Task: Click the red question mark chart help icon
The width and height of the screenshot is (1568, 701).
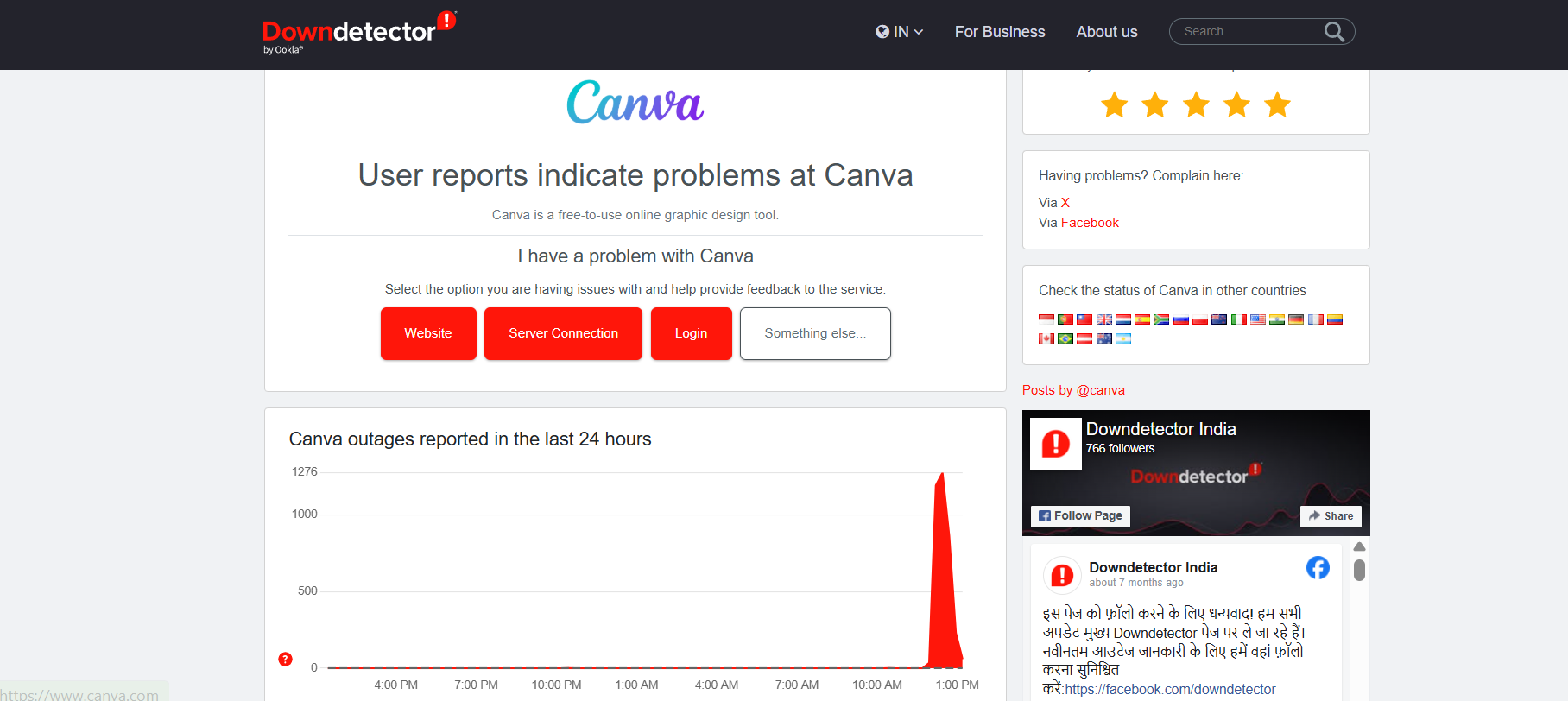Action: (285, 659)
